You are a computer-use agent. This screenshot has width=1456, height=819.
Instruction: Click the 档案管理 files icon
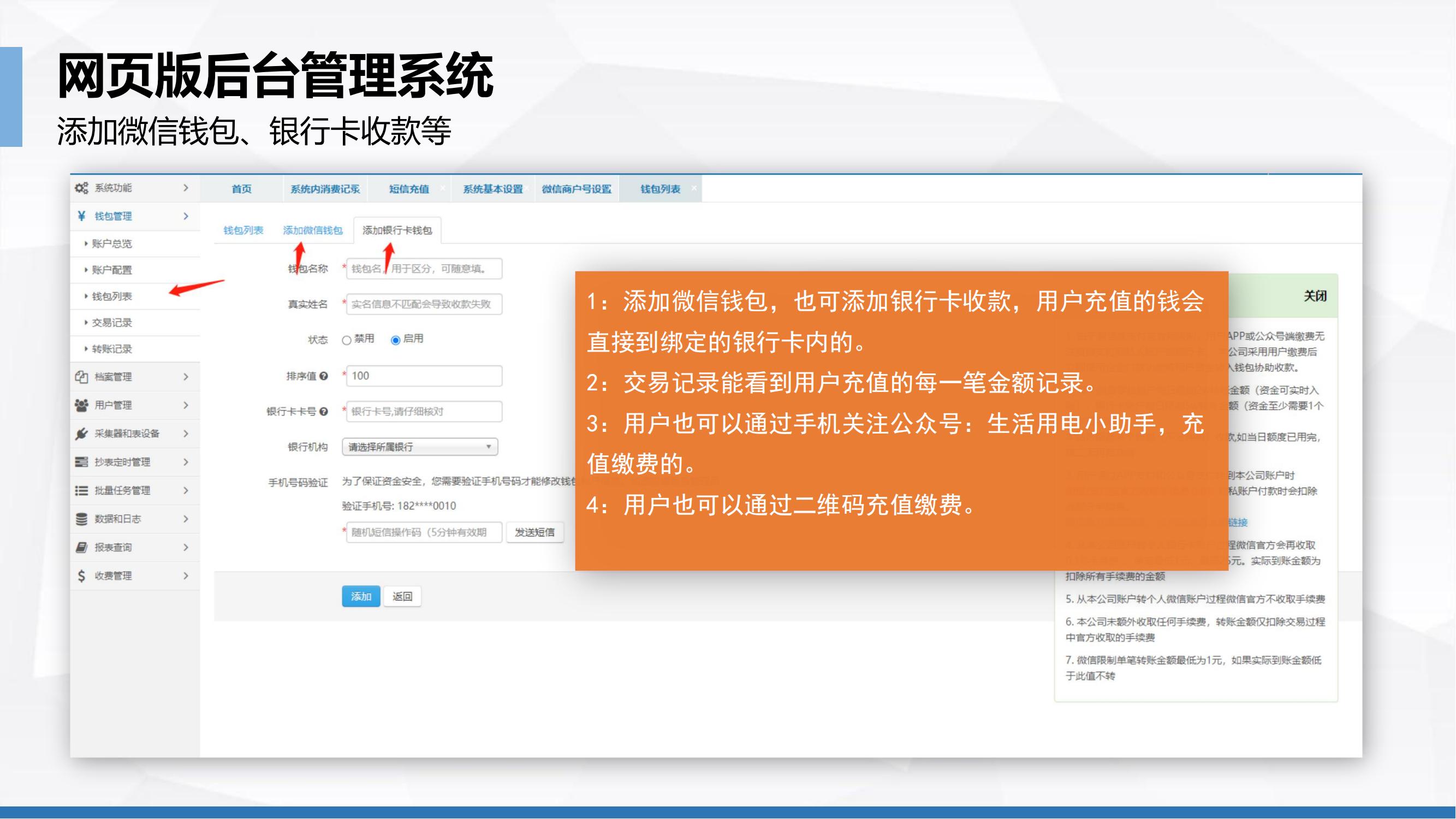[81, 377]
